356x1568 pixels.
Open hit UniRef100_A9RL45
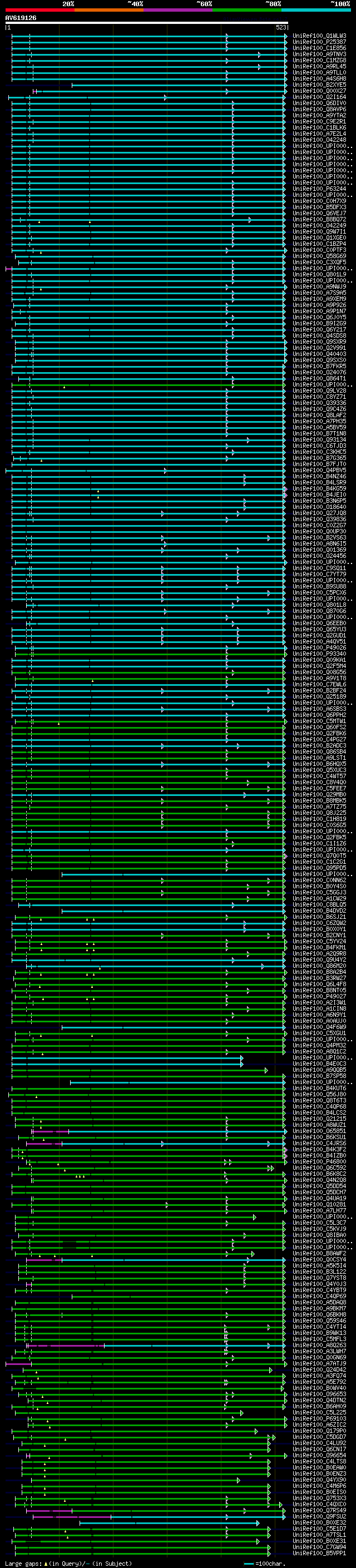coord(319,66)
